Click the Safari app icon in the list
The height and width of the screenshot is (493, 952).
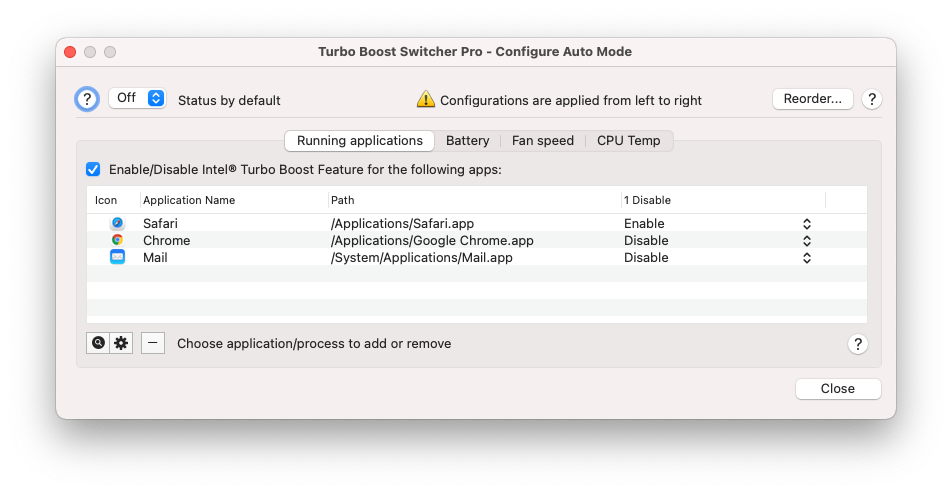point(117,223)
